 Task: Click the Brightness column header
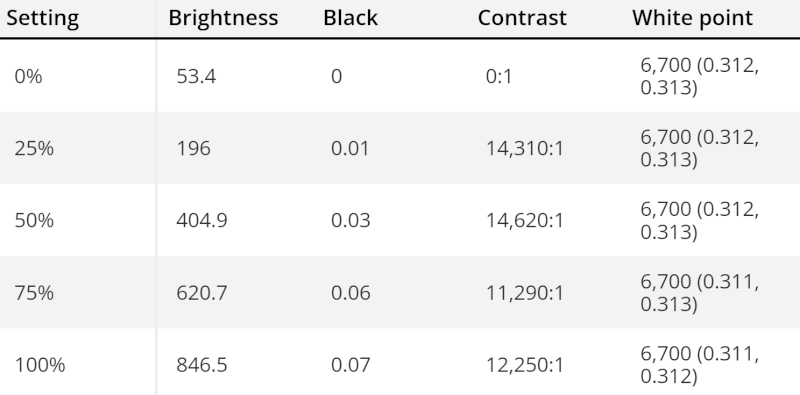pos(223,18)
